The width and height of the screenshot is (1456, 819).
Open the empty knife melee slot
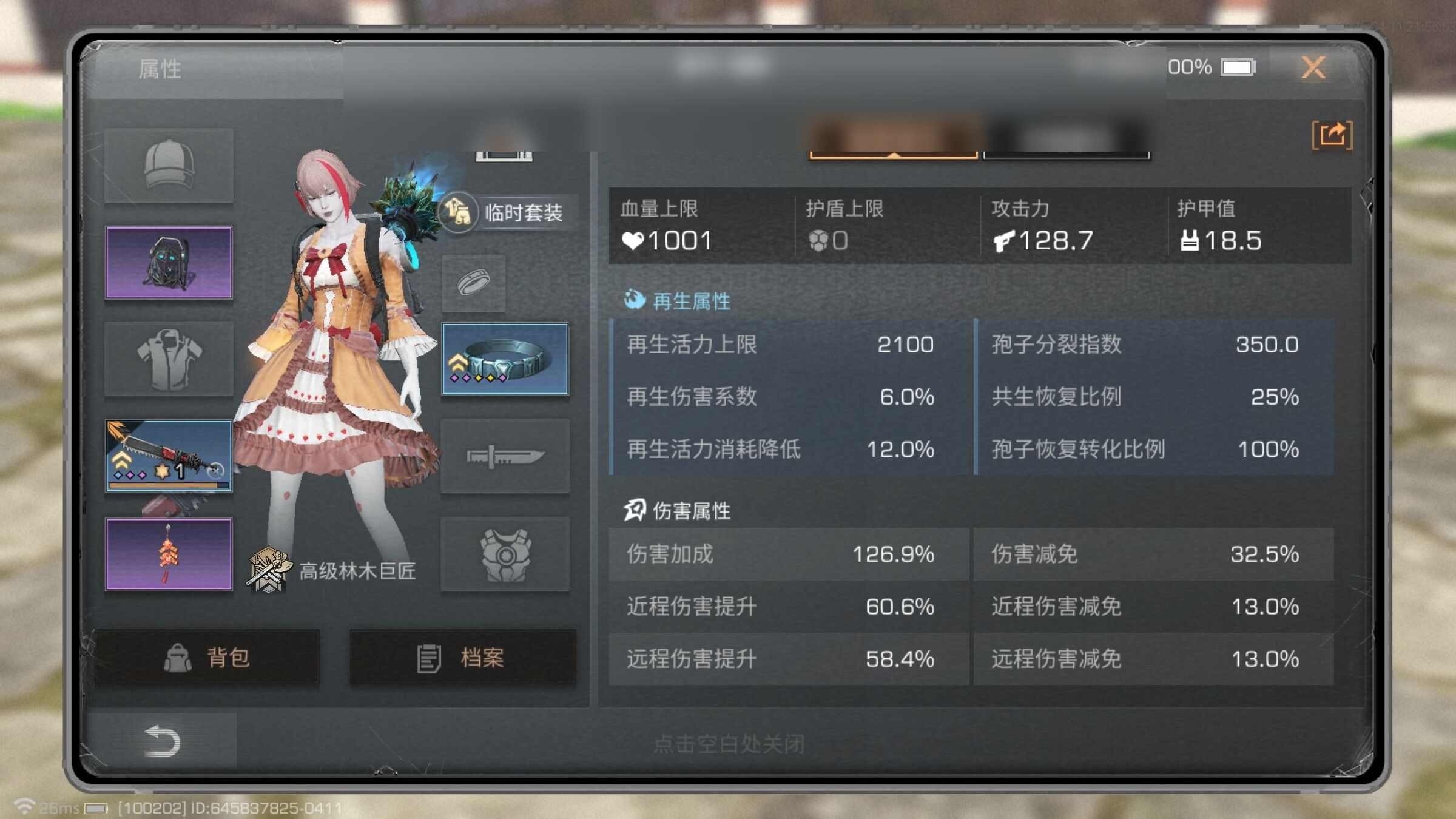(x=505, y=456)
